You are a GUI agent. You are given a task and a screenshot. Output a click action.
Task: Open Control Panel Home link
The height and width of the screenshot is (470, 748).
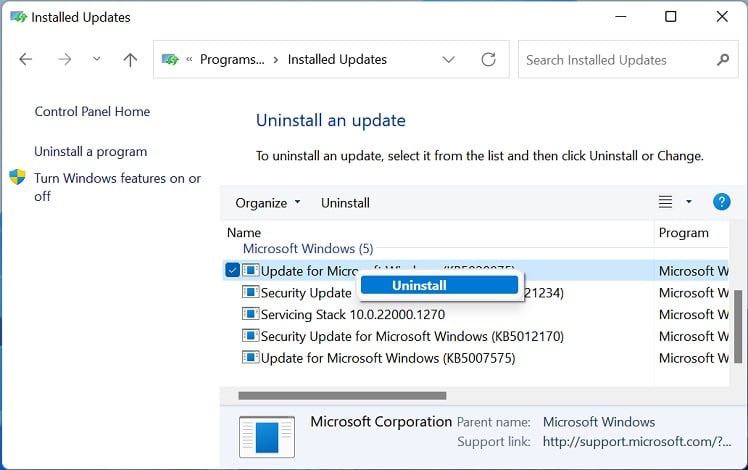click(x=92, y=112)
